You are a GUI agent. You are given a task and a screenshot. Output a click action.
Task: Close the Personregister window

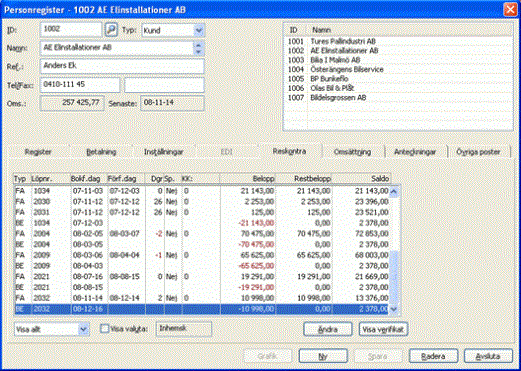510,10
